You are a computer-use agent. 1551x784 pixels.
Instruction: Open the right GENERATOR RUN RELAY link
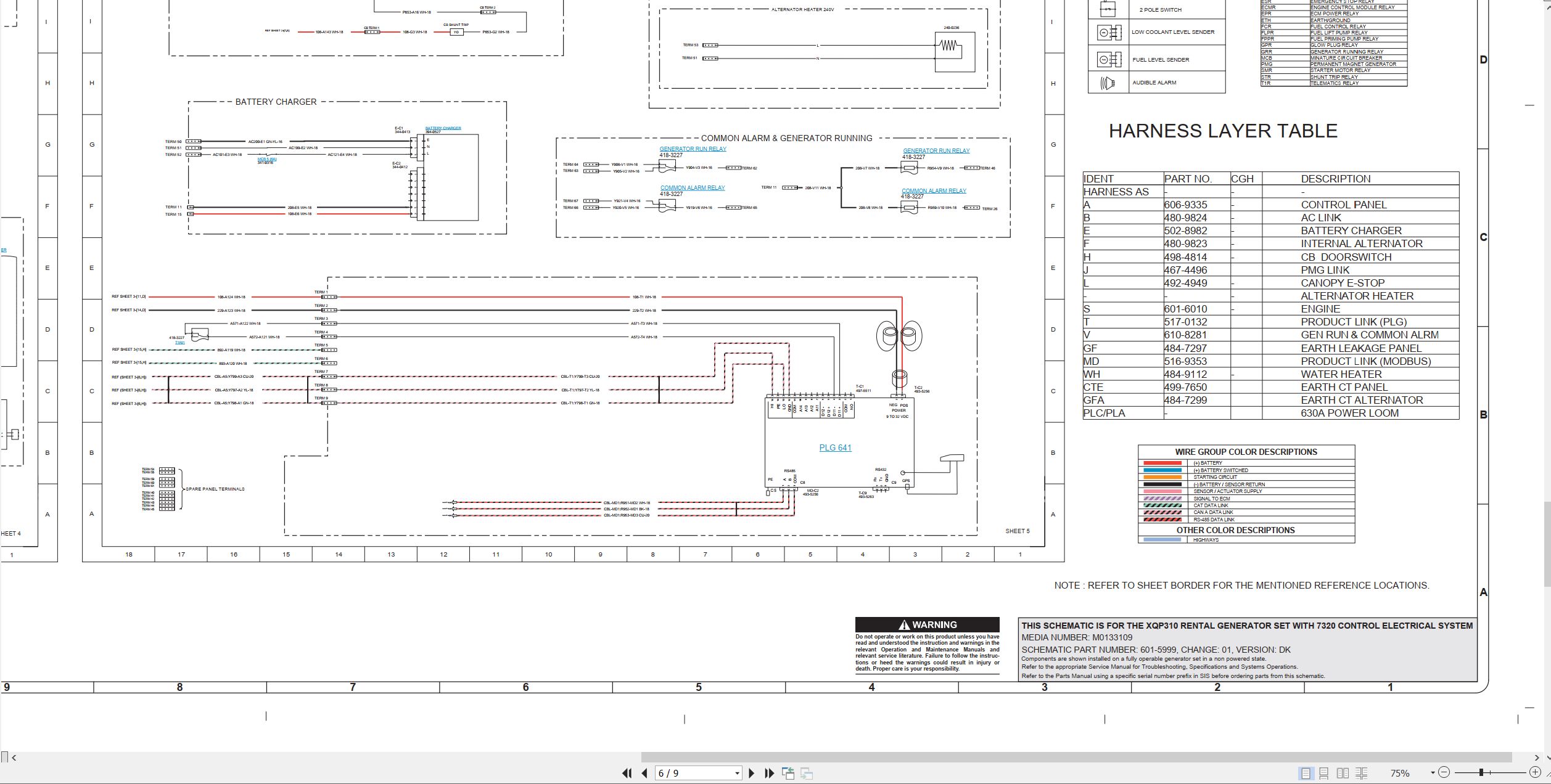(936, 151)
